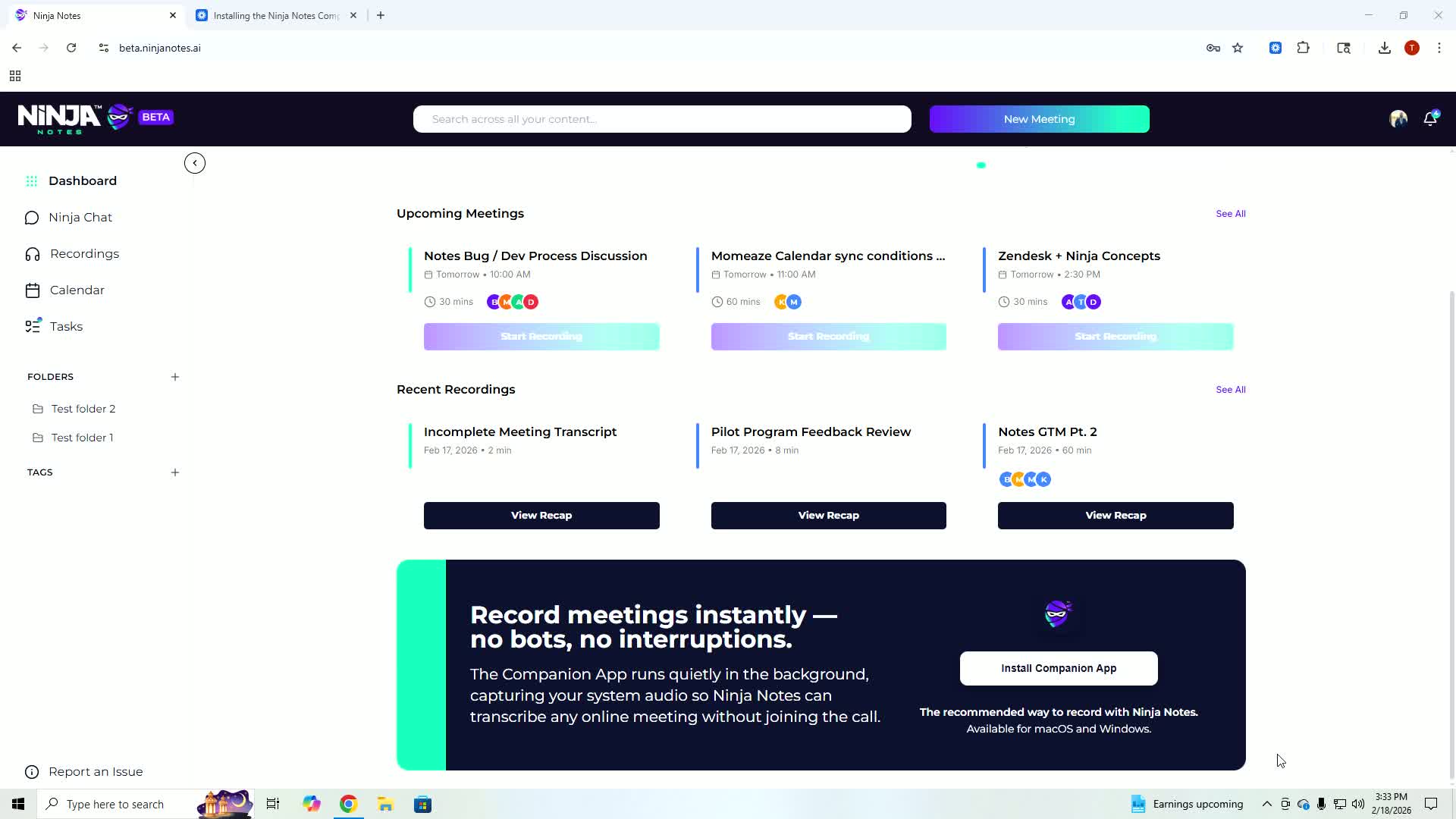
Task: Go back in browser history
Action: (x=17, y=48)
